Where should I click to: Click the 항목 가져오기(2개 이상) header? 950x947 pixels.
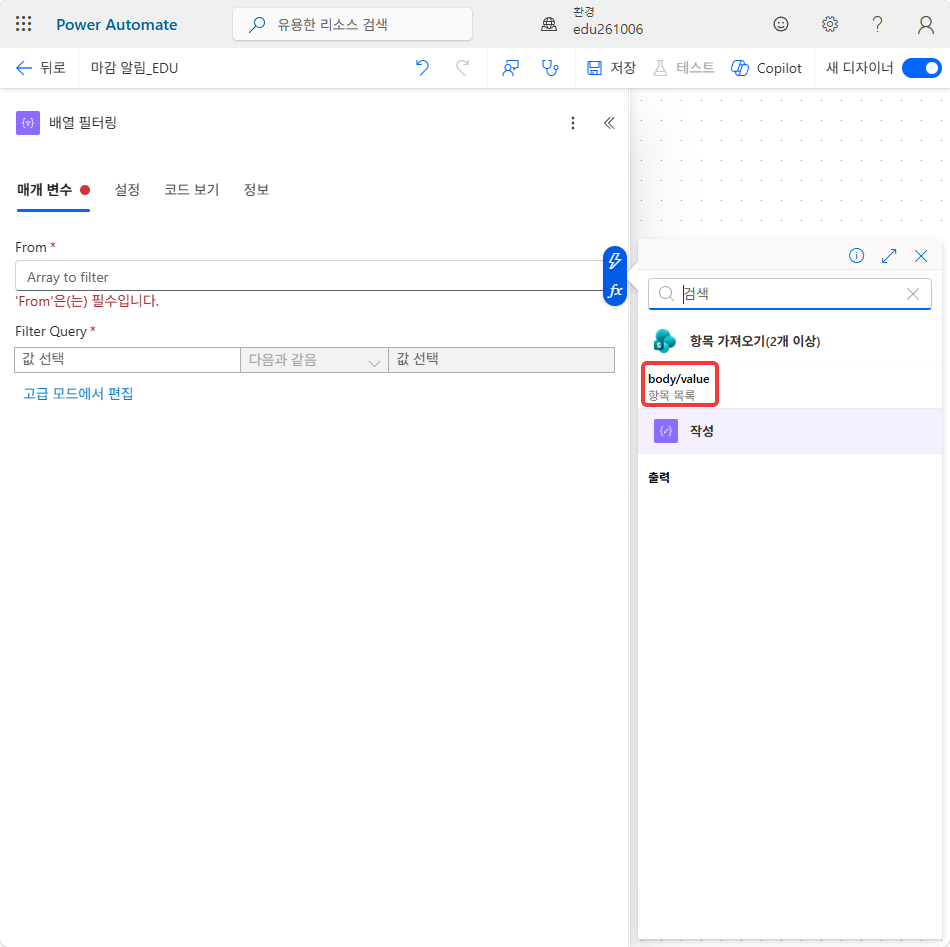789,341
